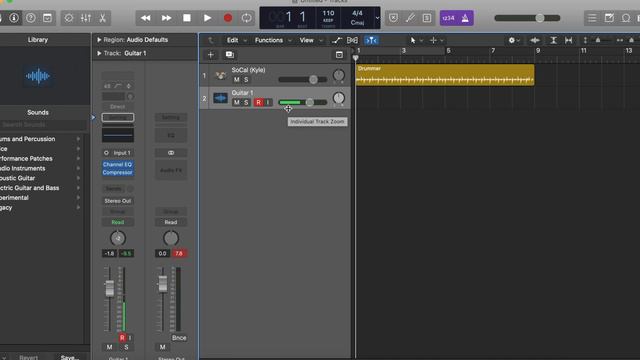Viewport: 640px width, 360px height.
Task: Toggle the 1234 Count-in button
Action: [448, 18]
